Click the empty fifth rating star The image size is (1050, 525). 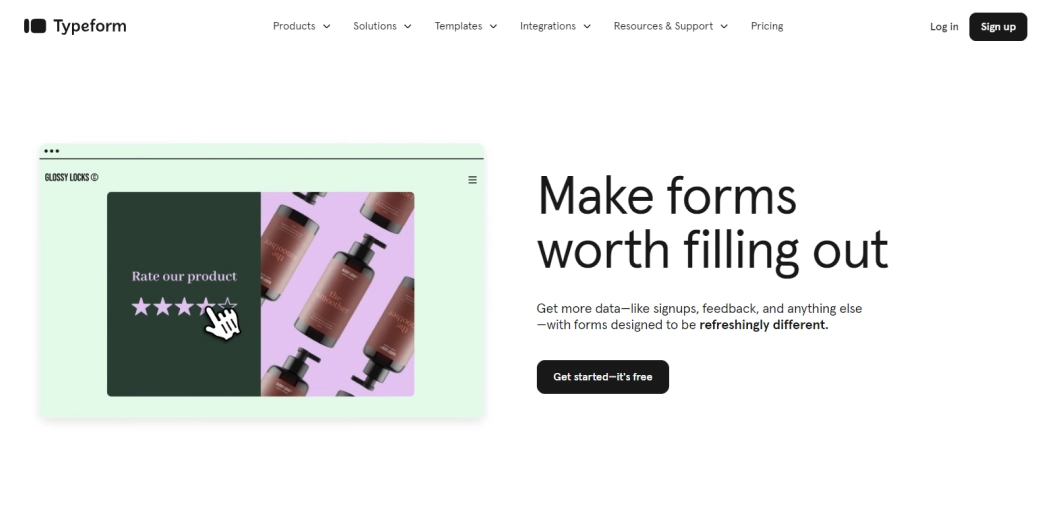point(228,305)
